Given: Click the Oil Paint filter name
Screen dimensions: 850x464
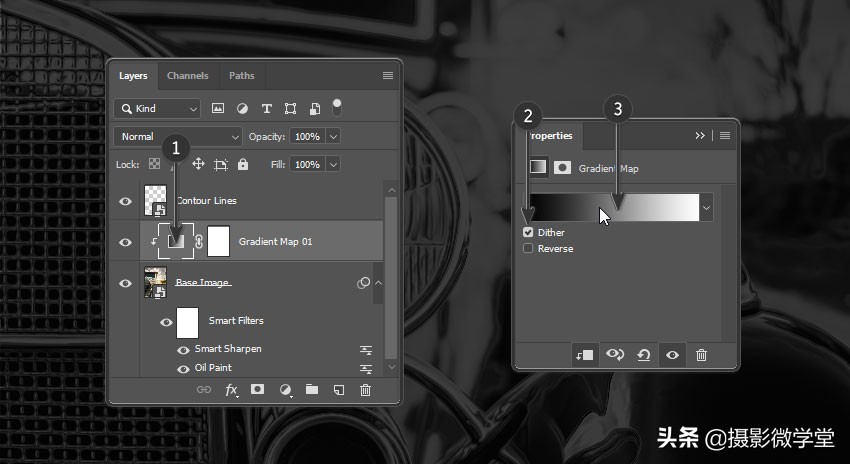Looking at the screenshot, I should click(x=213, y=368).
